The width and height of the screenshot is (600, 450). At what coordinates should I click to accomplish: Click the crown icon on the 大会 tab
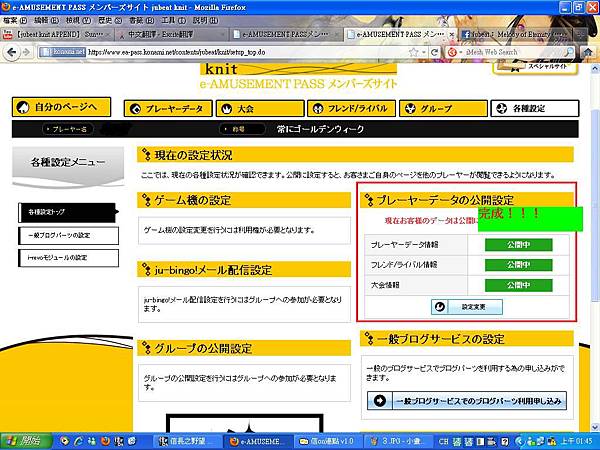coord(227,109)
